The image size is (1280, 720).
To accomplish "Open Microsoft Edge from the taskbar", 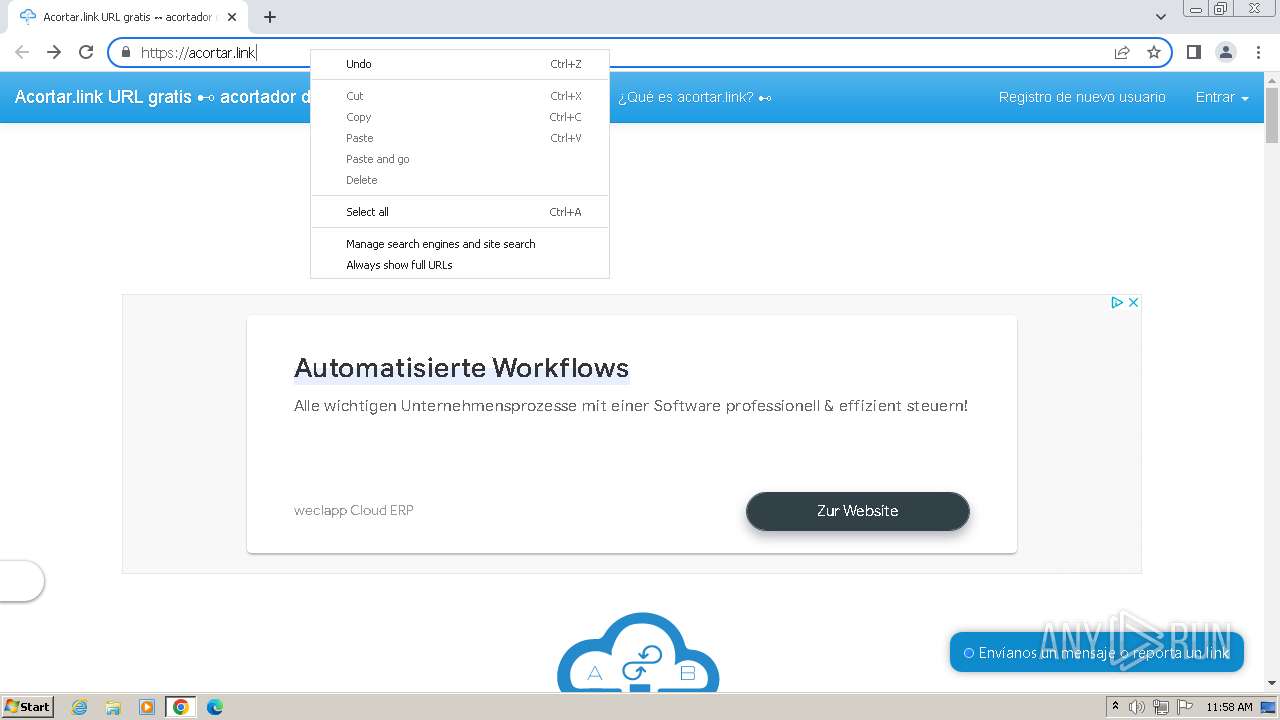I will pyautogui.click(x=215, y=707).
